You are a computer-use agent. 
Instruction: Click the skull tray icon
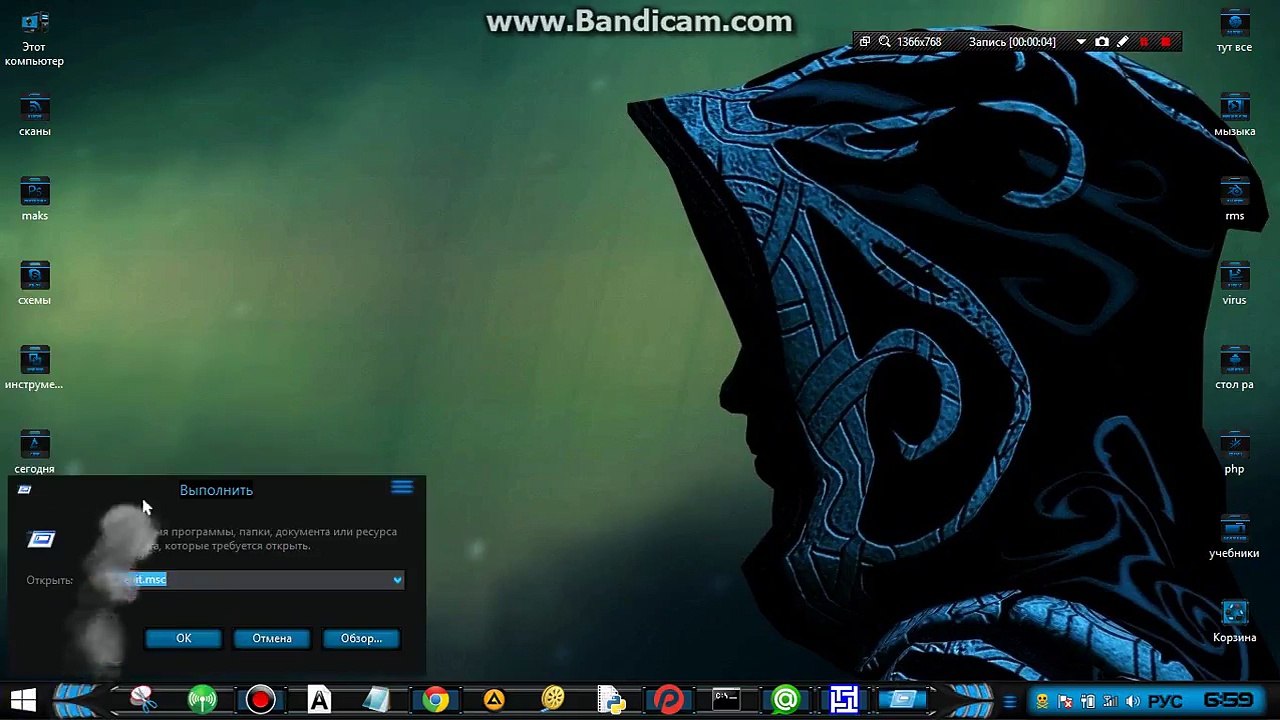pyautogui.click(x=1042, y=701)
